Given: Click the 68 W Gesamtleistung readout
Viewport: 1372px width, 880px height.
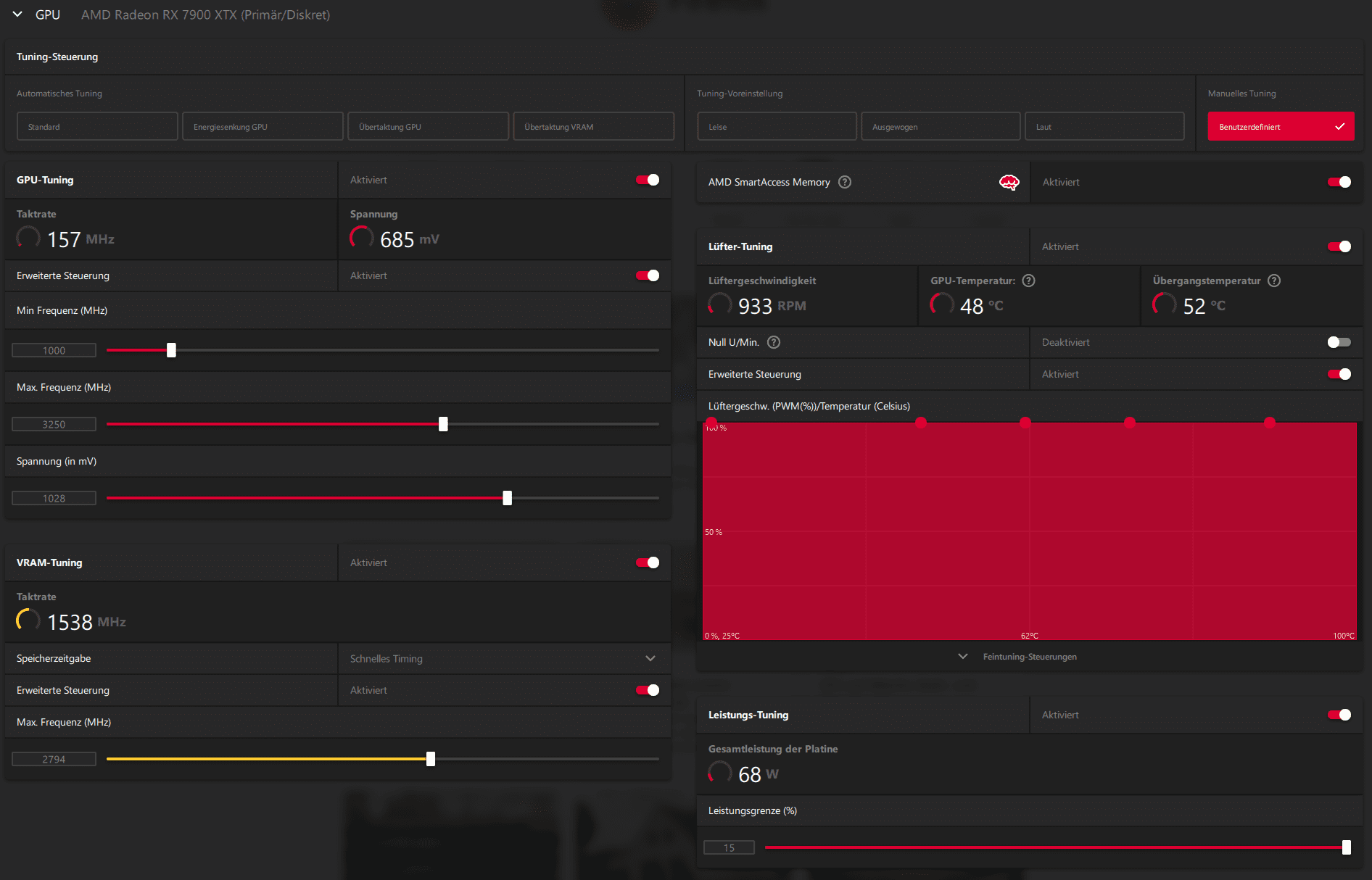Looking at the screenshot, I should click(759, 774).
